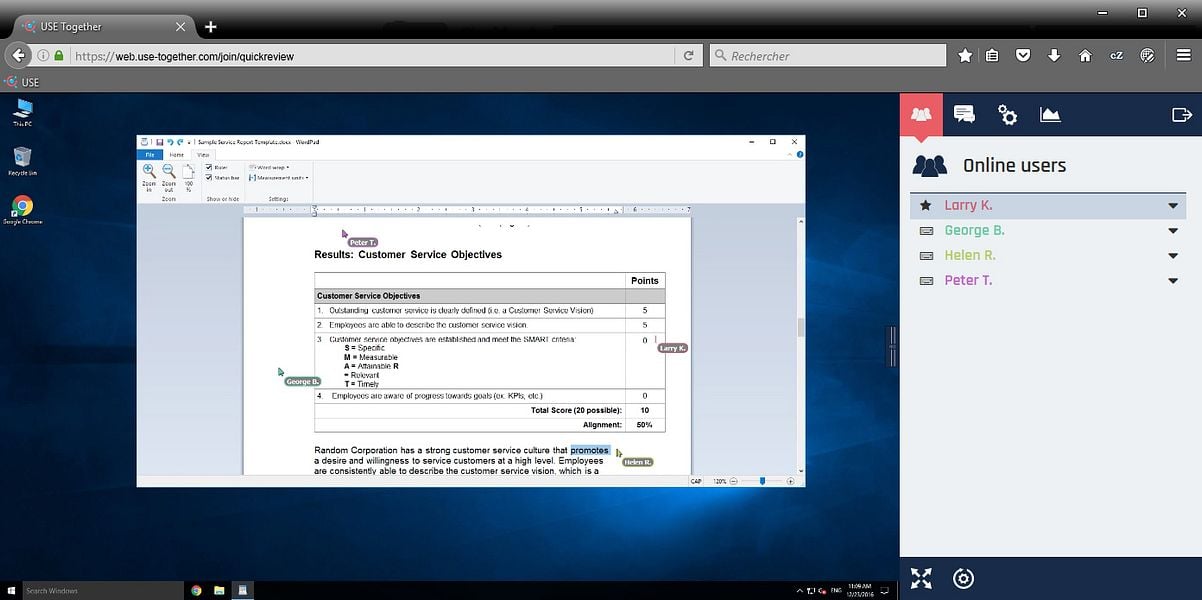
Task: Expand Helen R. user options
Action: tap(1173, 256)
